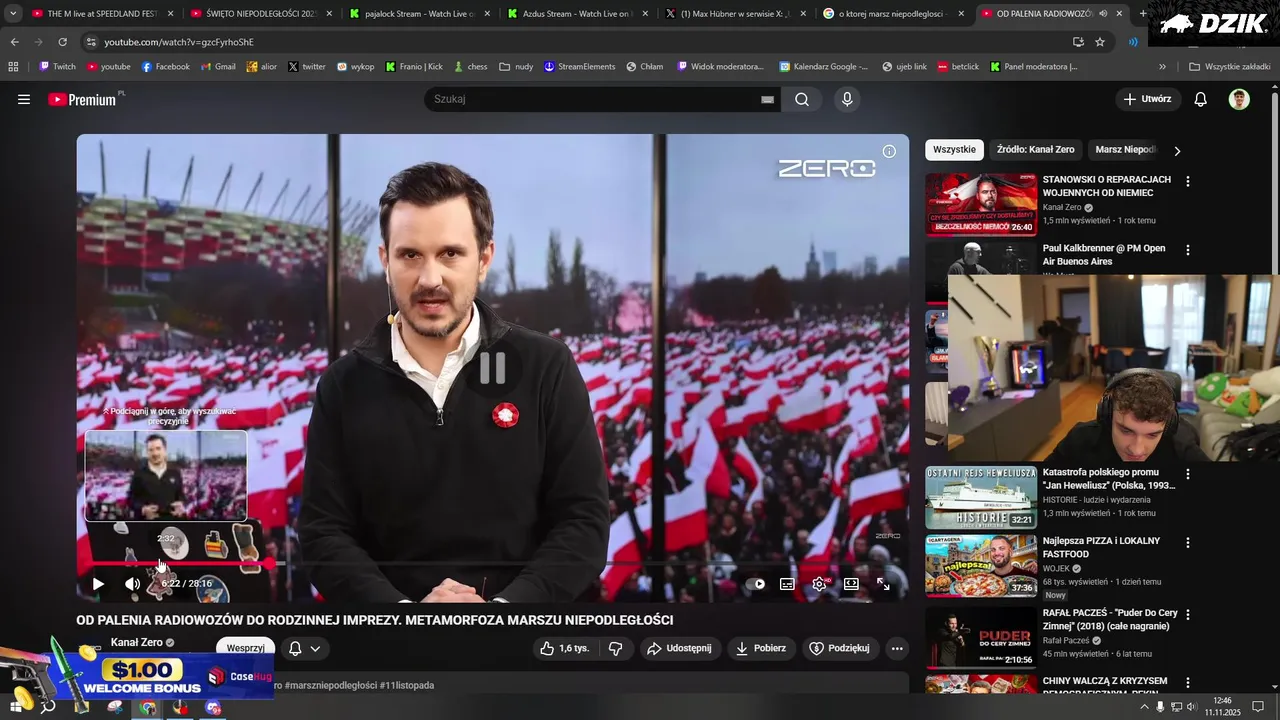Open the Twitch bookmark
This screenshot has width=1280, height=720.
(56, 67)
